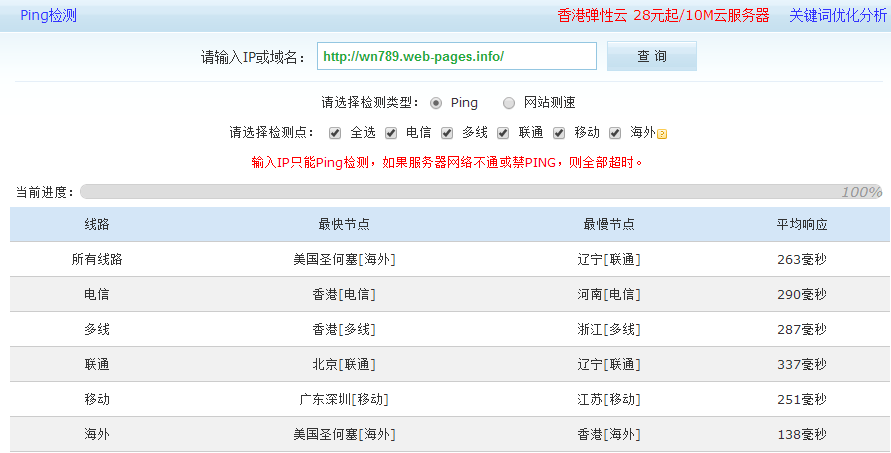Click 美国圣何塞[海外] in the 海外 row
891x453 pixels.
[344, 434]
